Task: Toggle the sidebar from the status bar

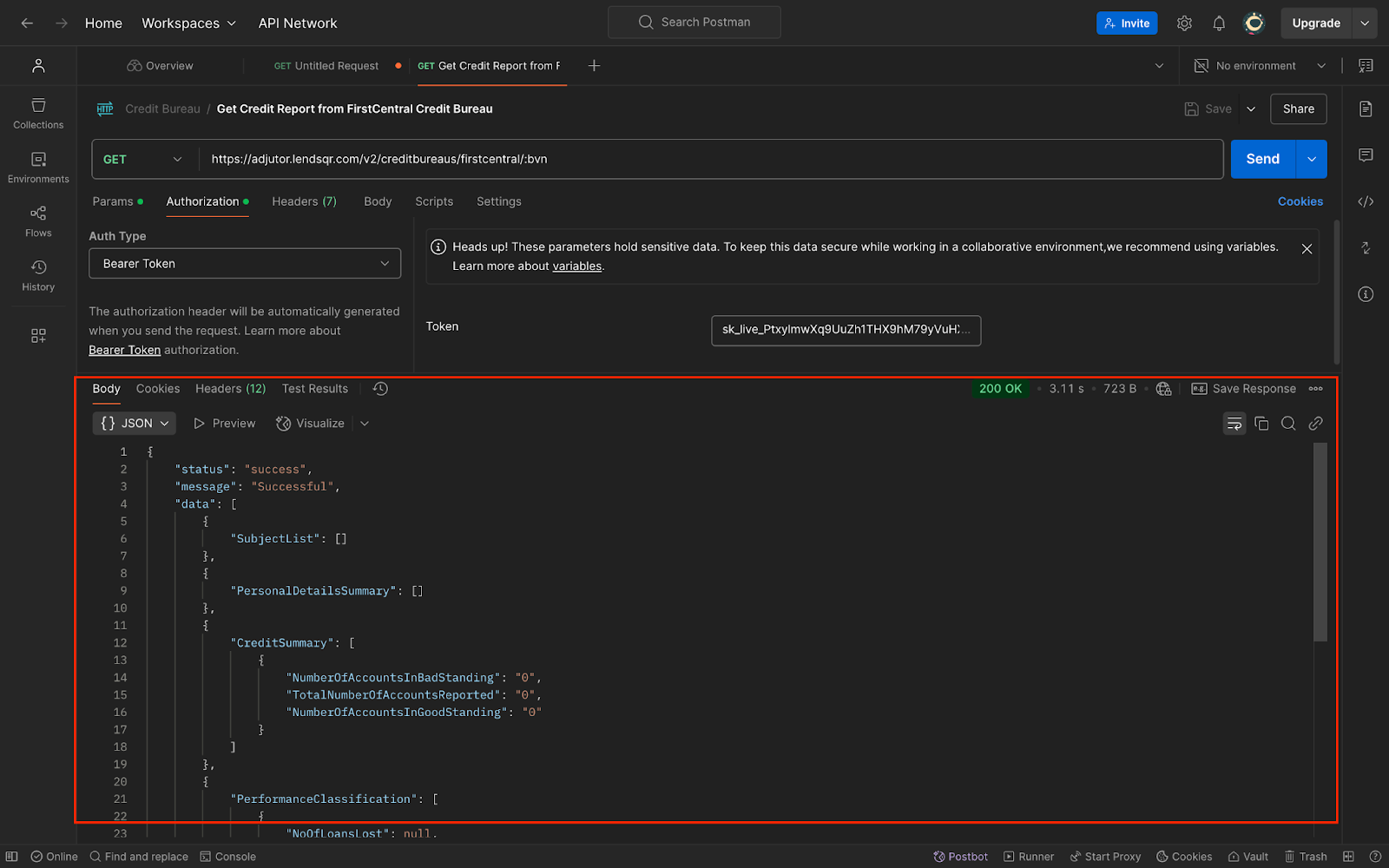Action: pyautogui.click(x=12, y=857)
